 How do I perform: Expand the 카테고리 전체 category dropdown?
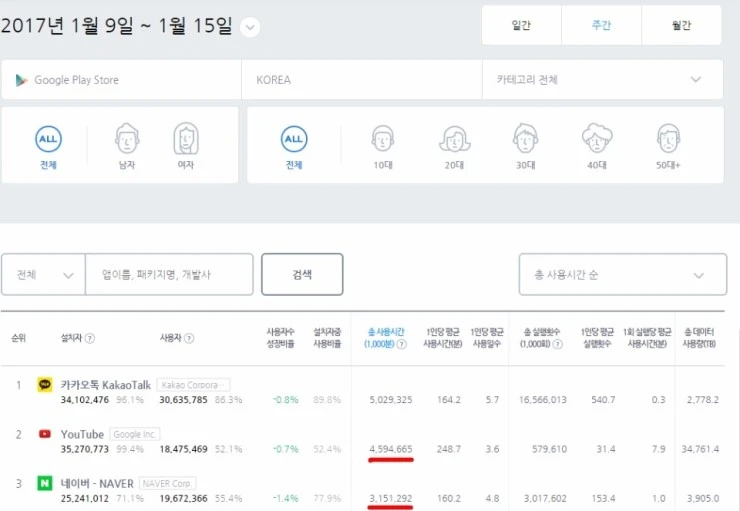tap(603, 80)
